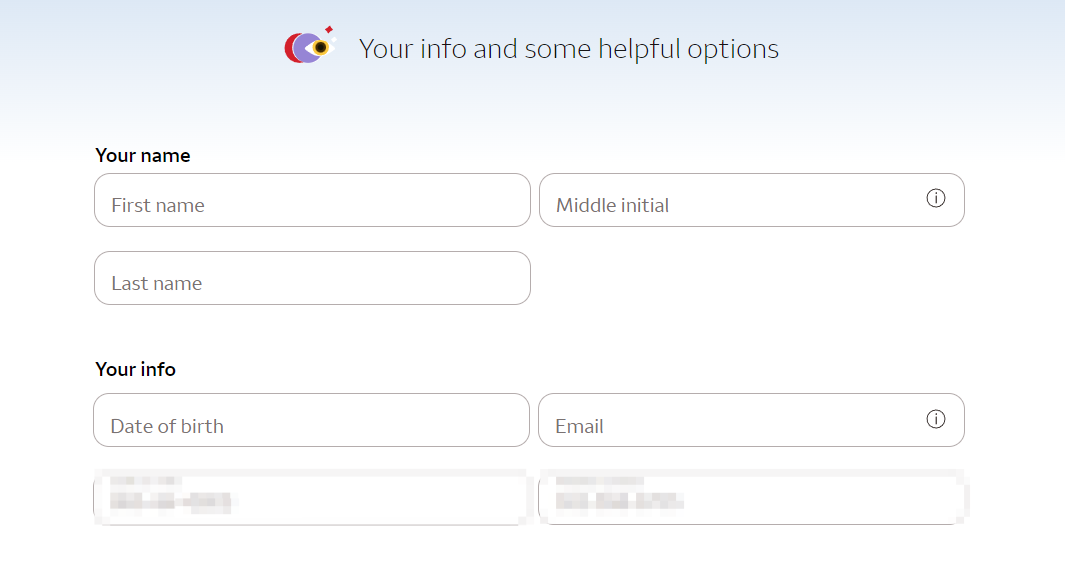Focus the Last name text field
This screenshot has height=561, width=1065.
pos(312,278)
